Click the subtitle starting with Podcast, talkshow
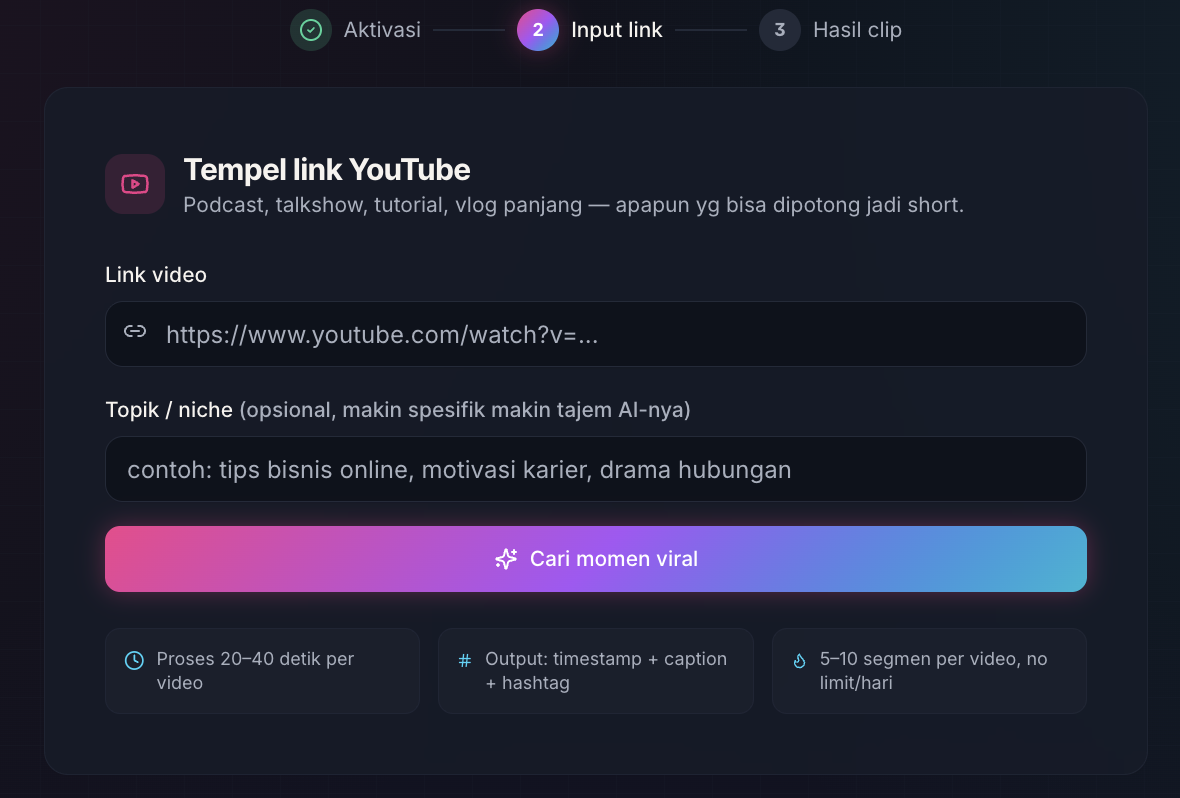 (573, 205)
